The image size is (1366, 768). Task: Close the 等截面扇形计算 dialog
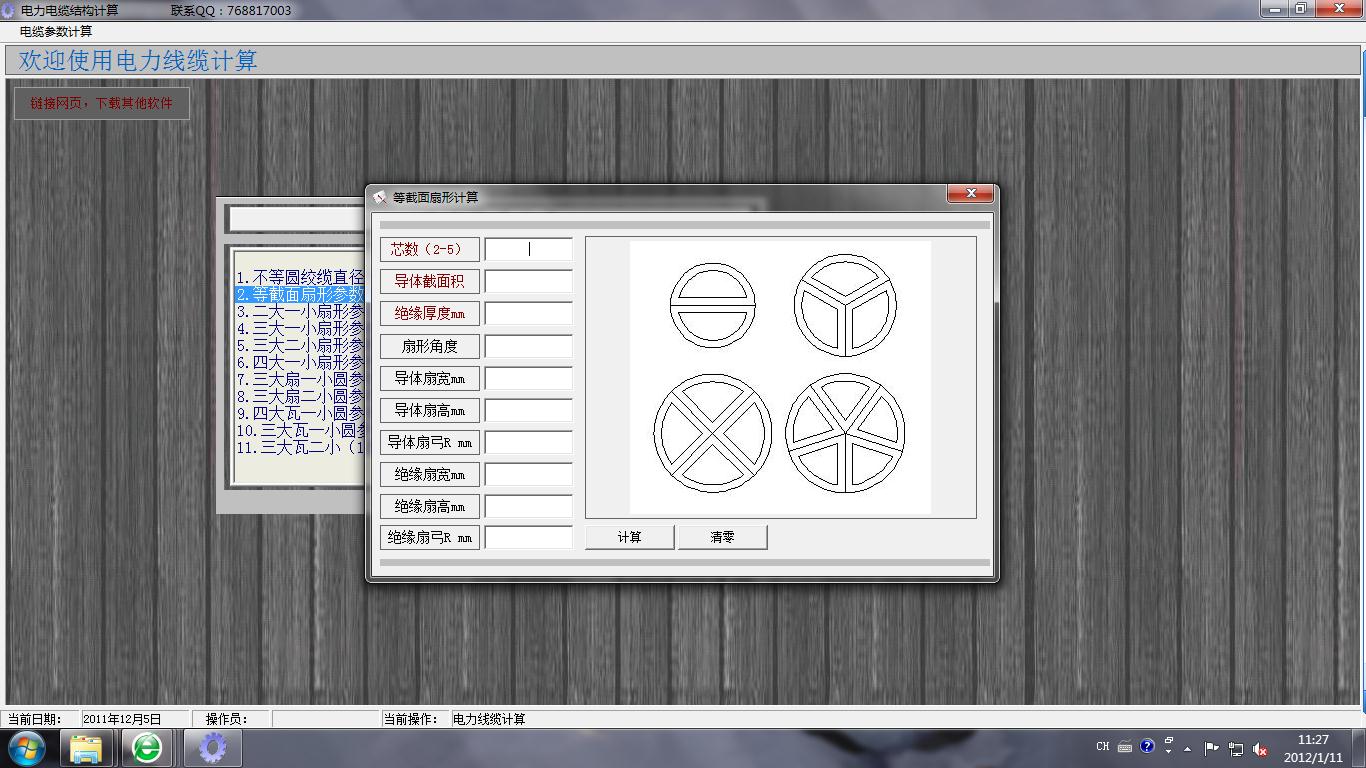pyautogui.click(x=970, y=194)
